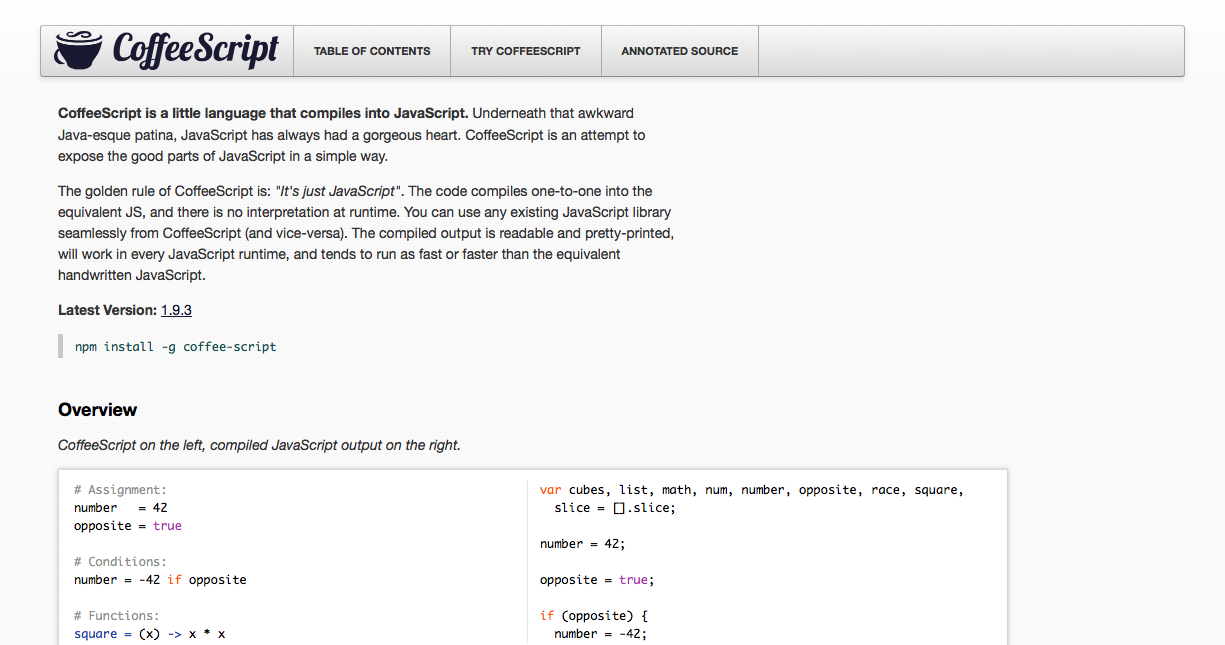The width and height of the screenshot is (1225, 645).
Task: Click the "Latest Version:" label
Action: (x=107, y=310)
